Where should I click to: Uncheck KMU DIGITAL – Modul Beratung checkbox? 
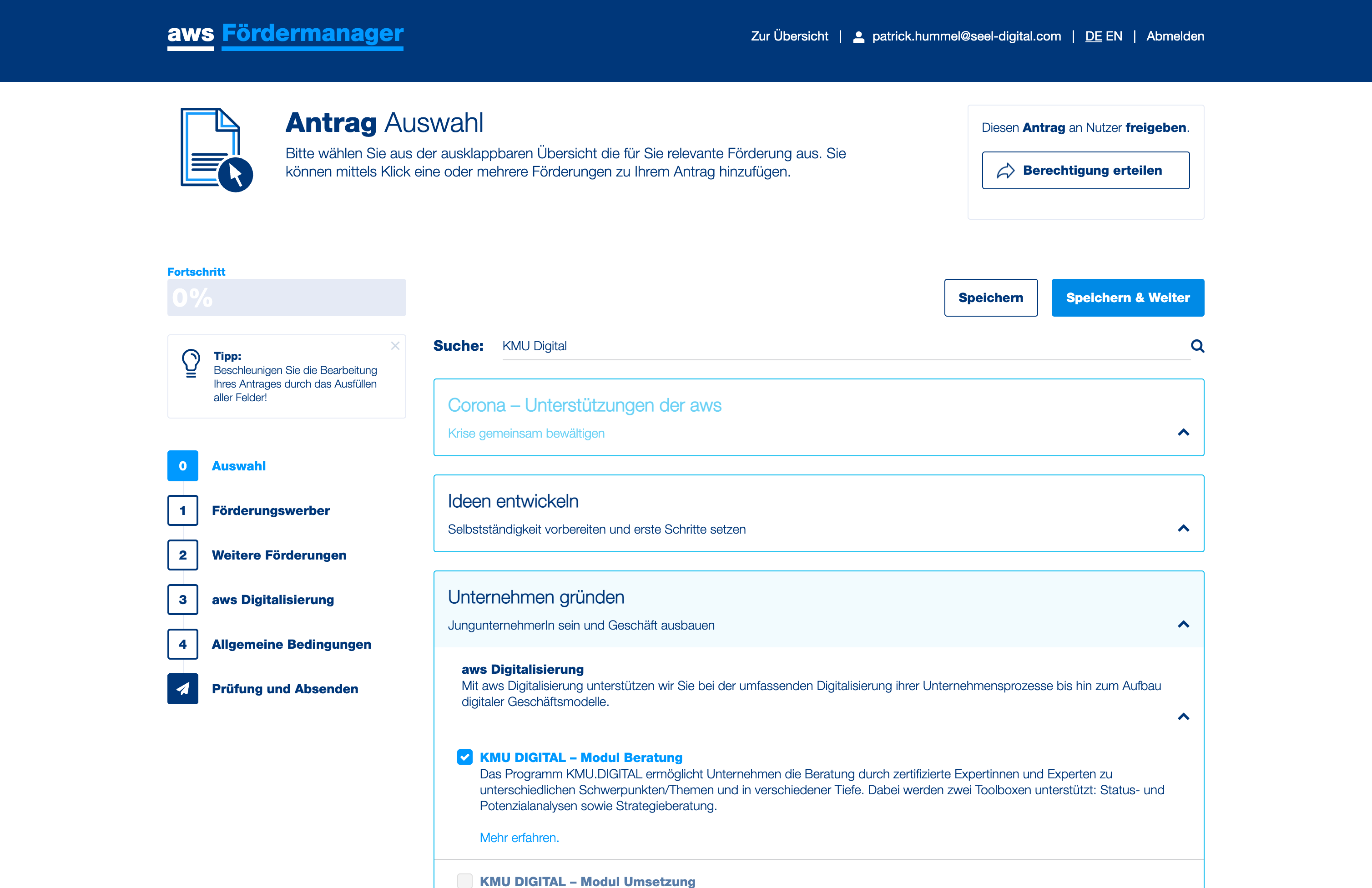[464, 757]
